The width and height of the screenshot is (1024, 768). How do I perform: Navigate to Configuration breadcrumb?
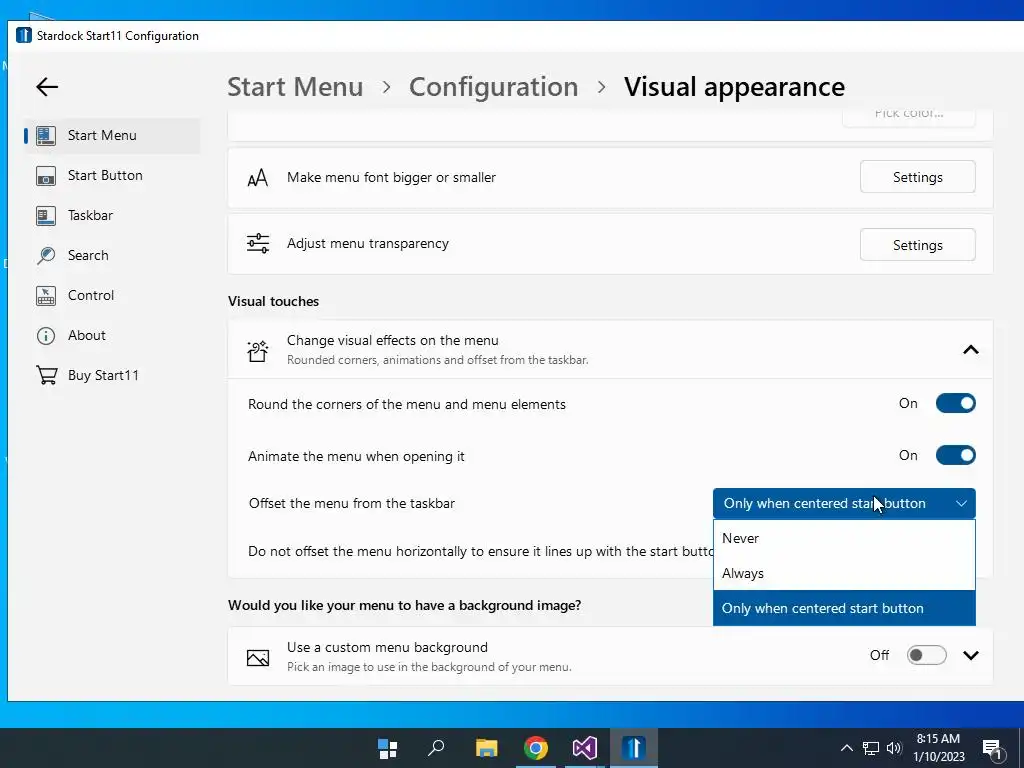494,87
